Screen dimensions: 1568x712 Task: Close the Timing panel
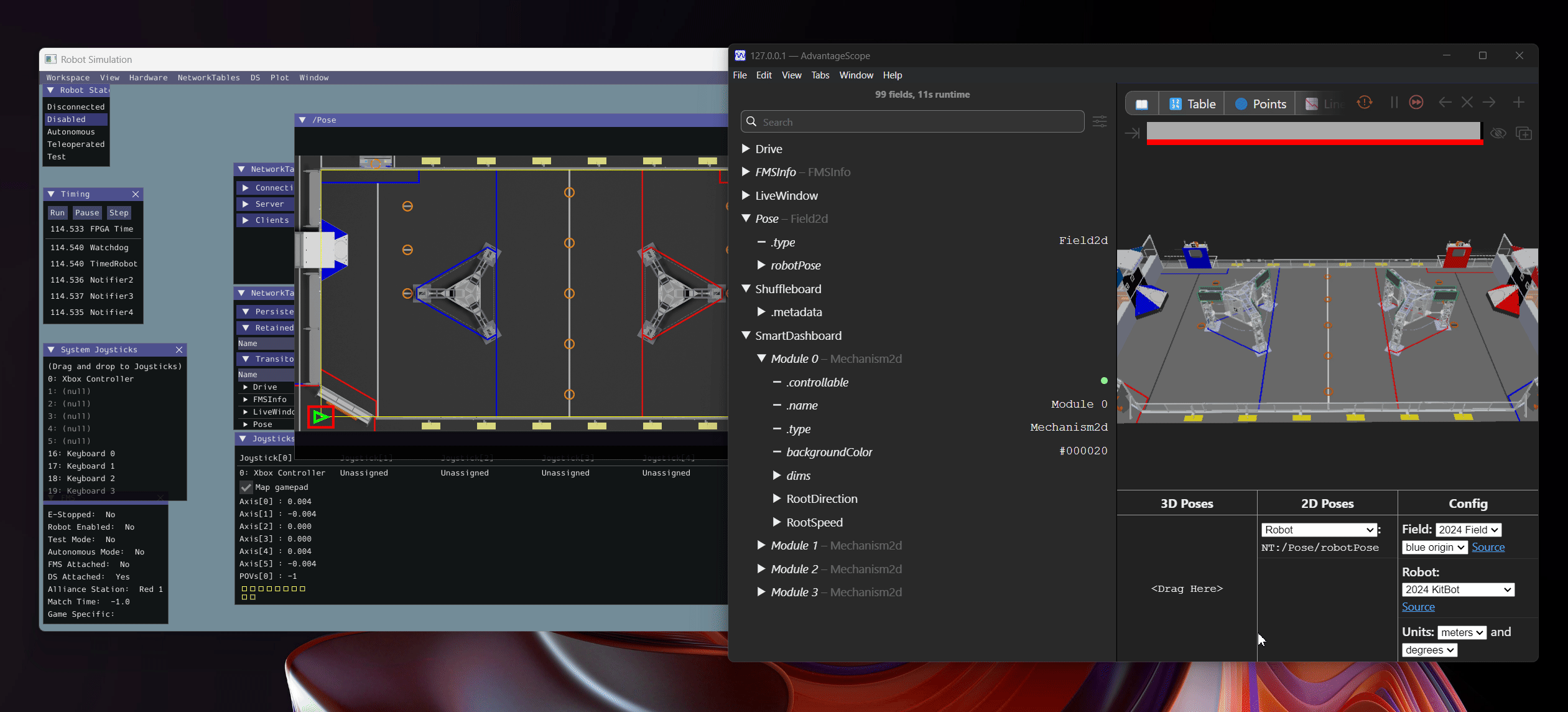click(136, 194)
